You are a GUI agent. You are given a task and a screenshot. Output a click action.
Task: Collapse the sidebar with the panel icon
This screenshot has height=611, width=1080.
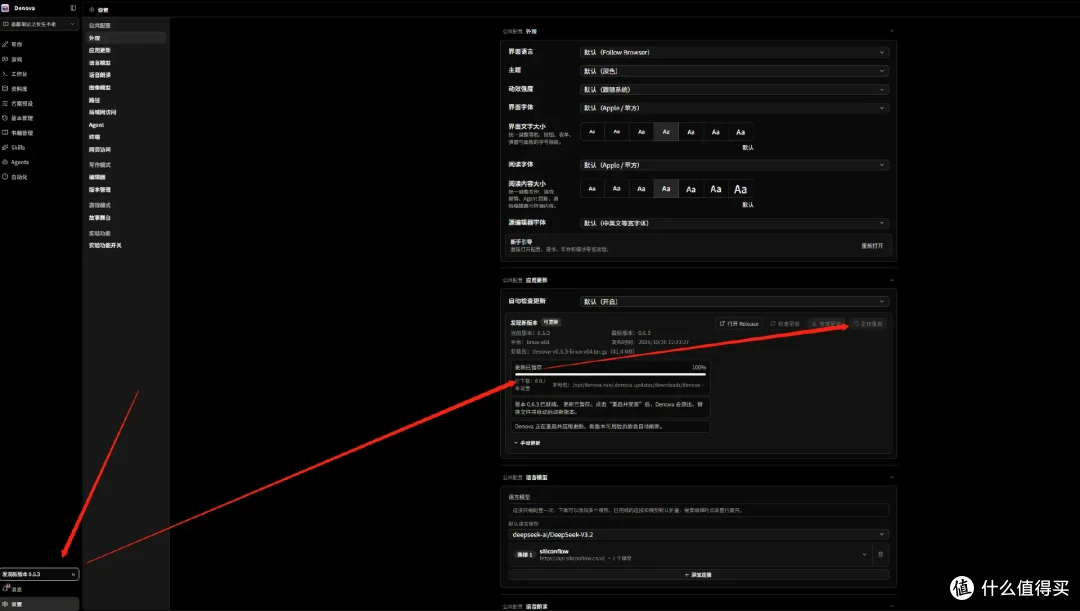pos(73,8)
